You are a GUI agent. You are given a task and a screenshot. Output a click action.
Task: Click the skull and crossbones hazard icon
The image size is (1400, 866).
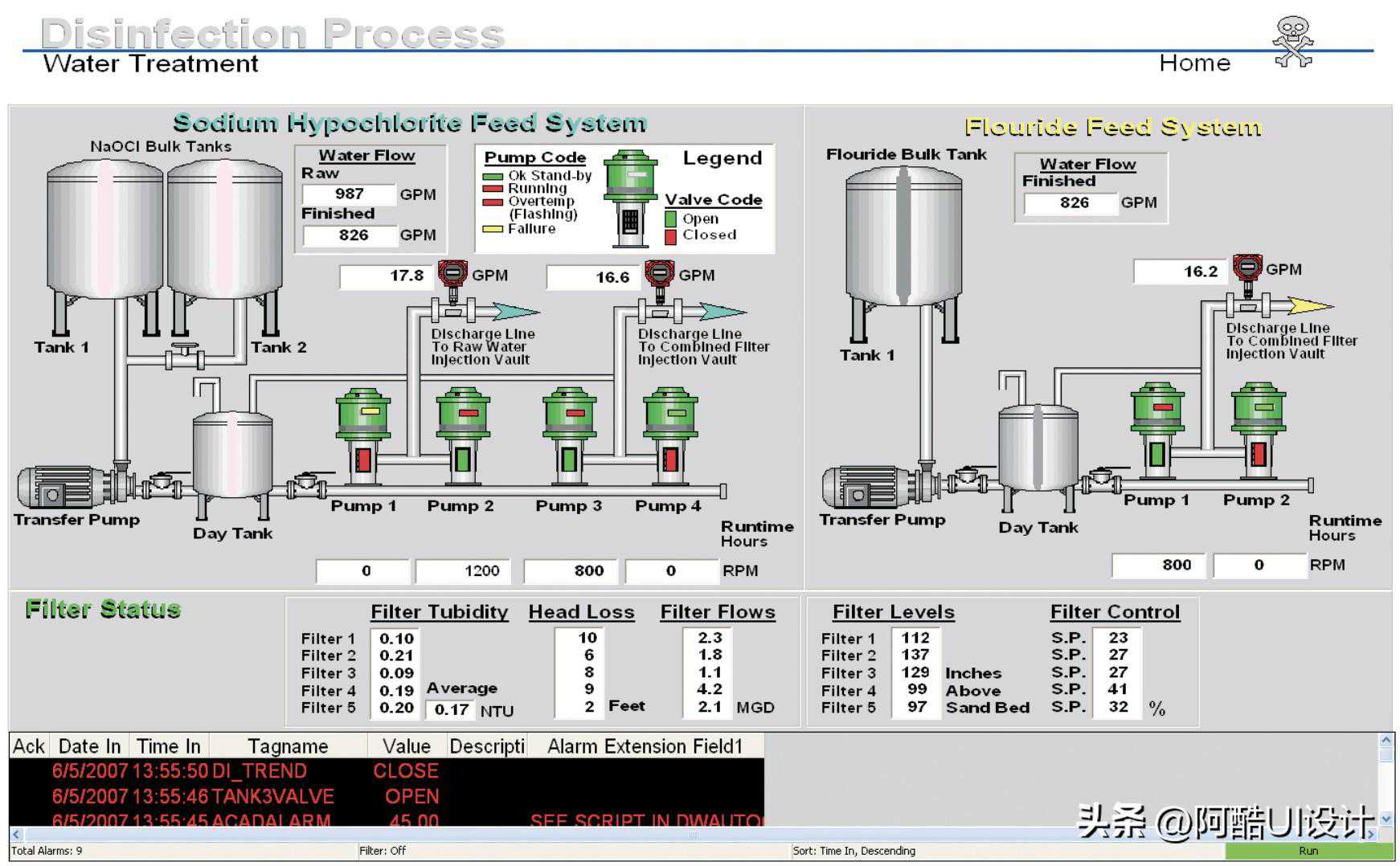tap(1292, 42)
